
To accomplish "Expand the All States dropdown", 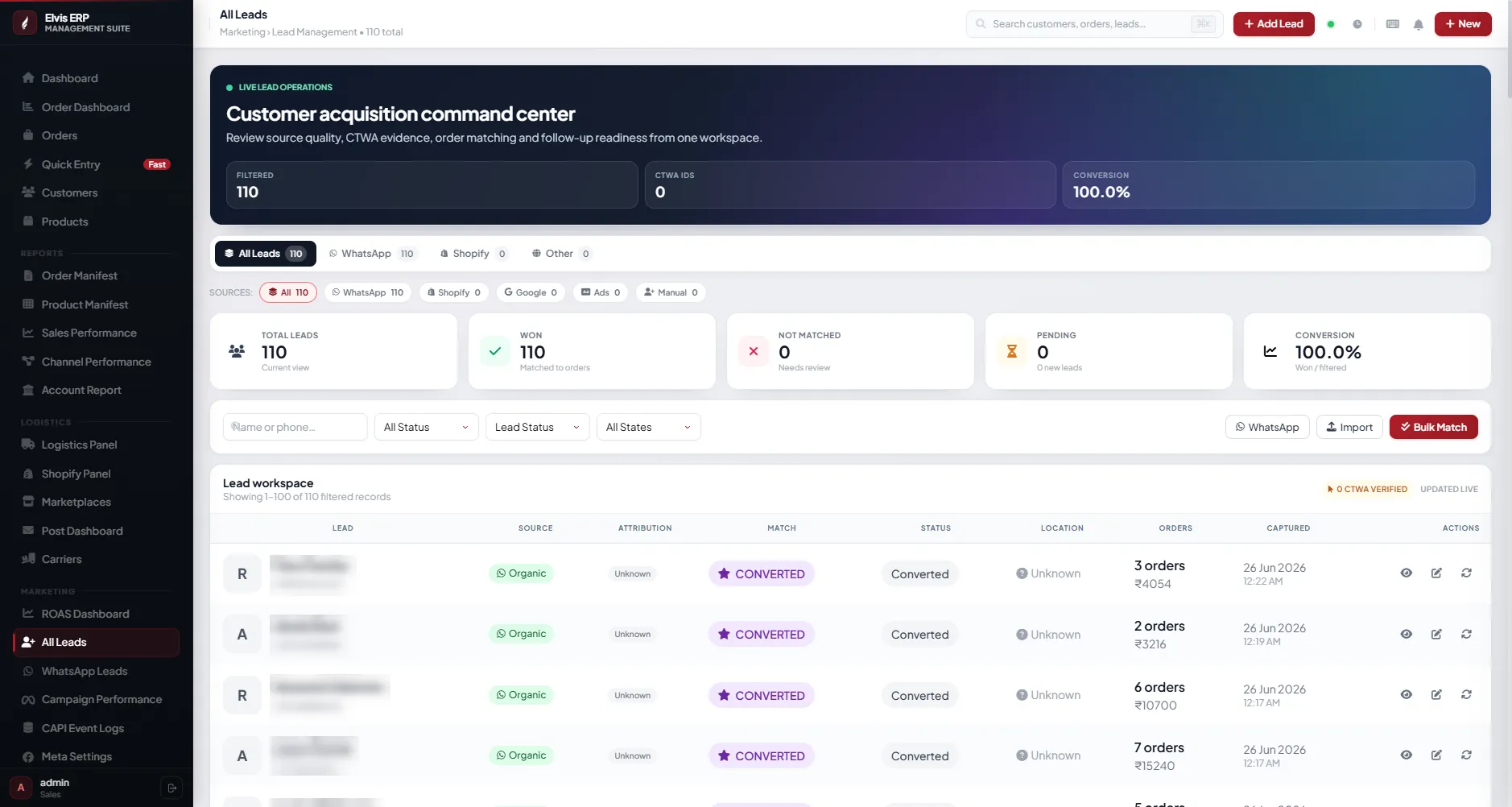I will click(x=649, y=427).
